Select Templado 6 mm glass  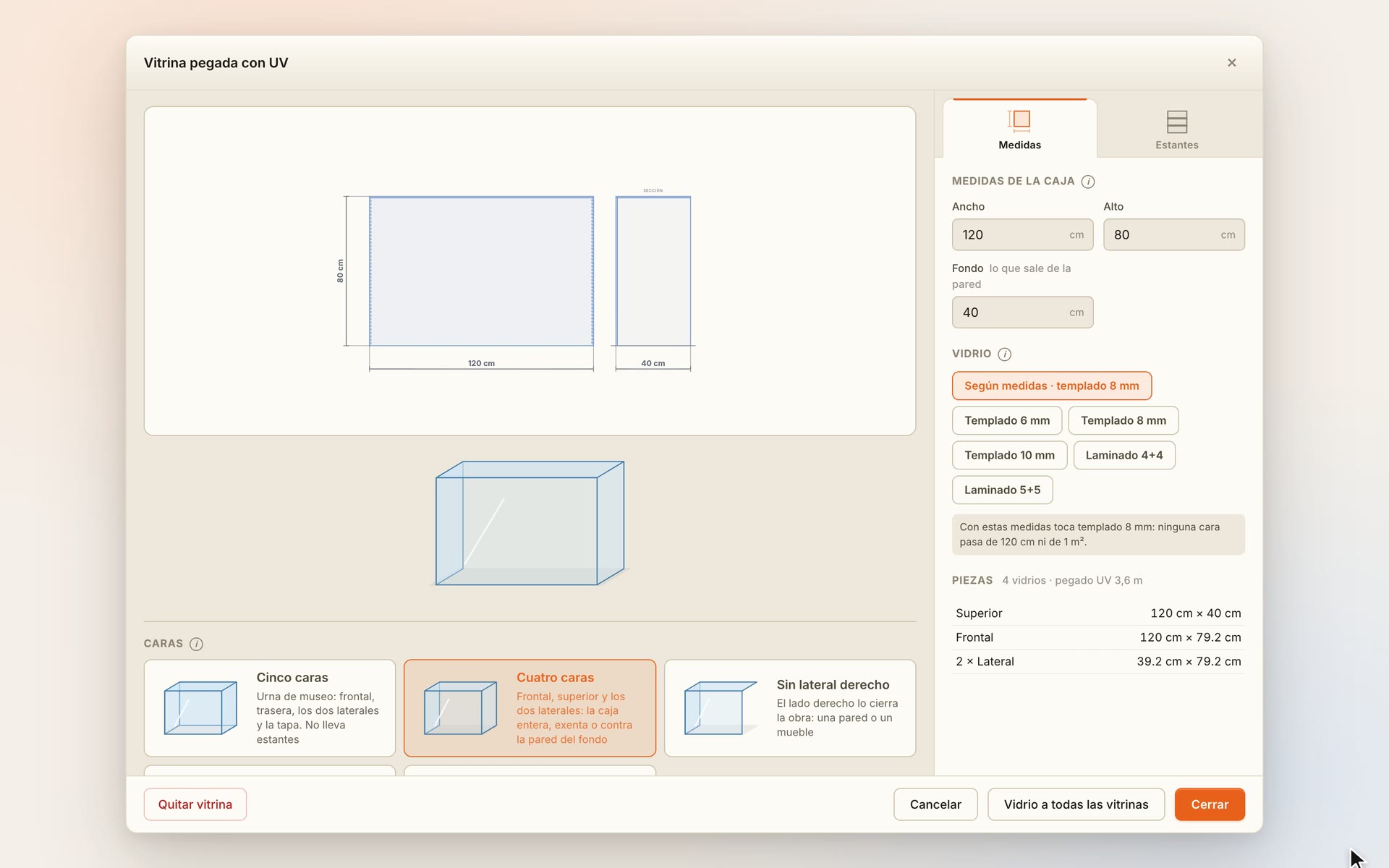(x=1006, y=420)
